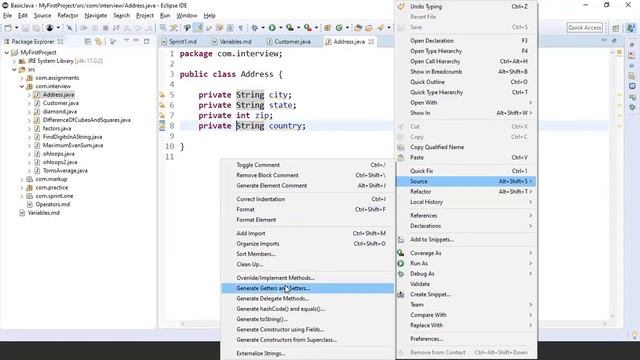Image resolution: width=640 pixels, height=360 pixels.
Task: Click the Java perspective icon
Action: (x=631, y=28)
